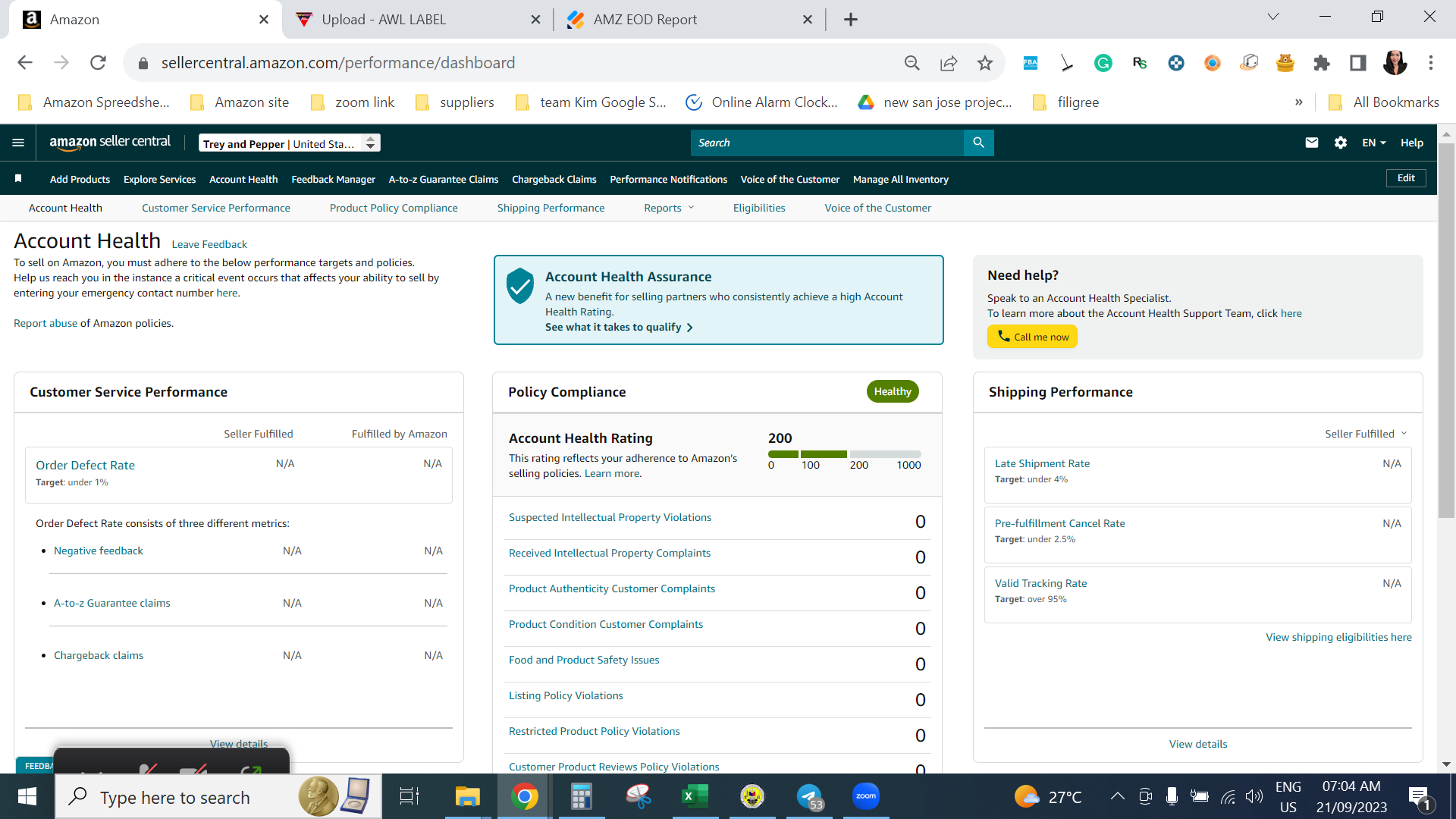This screenshot has height=819, width=1456.
Task: Click the Windows taskbar search box
Action: tap(218, 797)
